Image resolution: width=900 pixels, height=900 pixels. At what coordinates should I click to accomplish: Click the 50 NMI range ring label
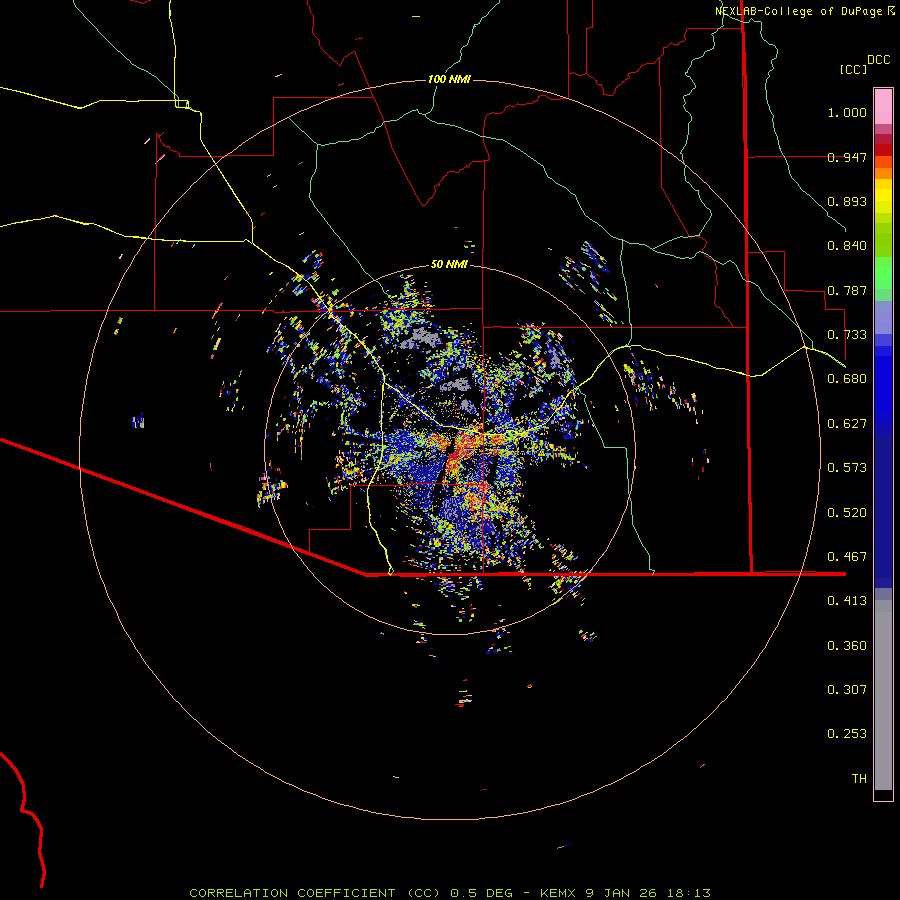coord(449,264)
